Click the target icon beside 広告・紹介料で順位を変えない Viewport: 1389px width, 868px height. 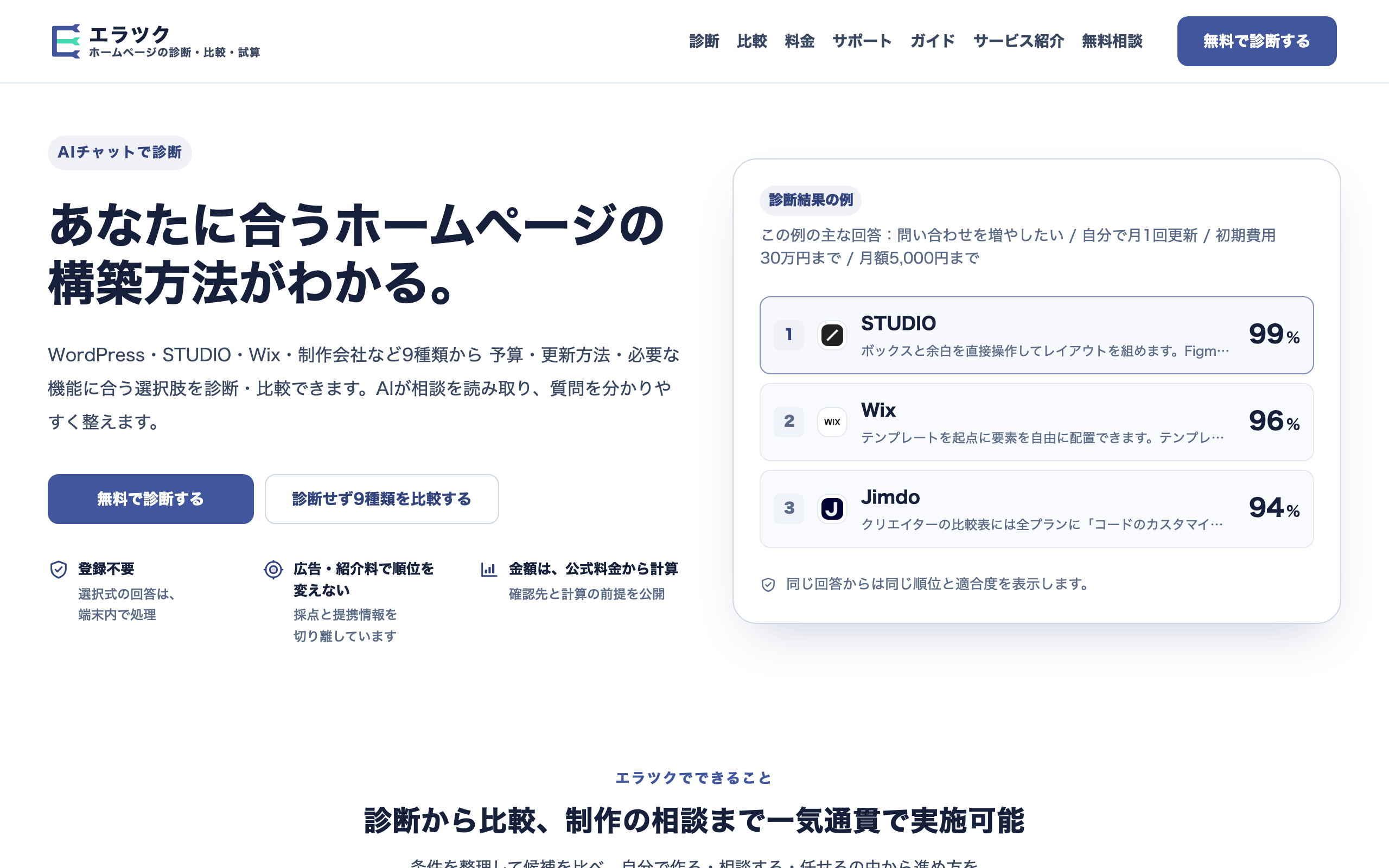273,570
